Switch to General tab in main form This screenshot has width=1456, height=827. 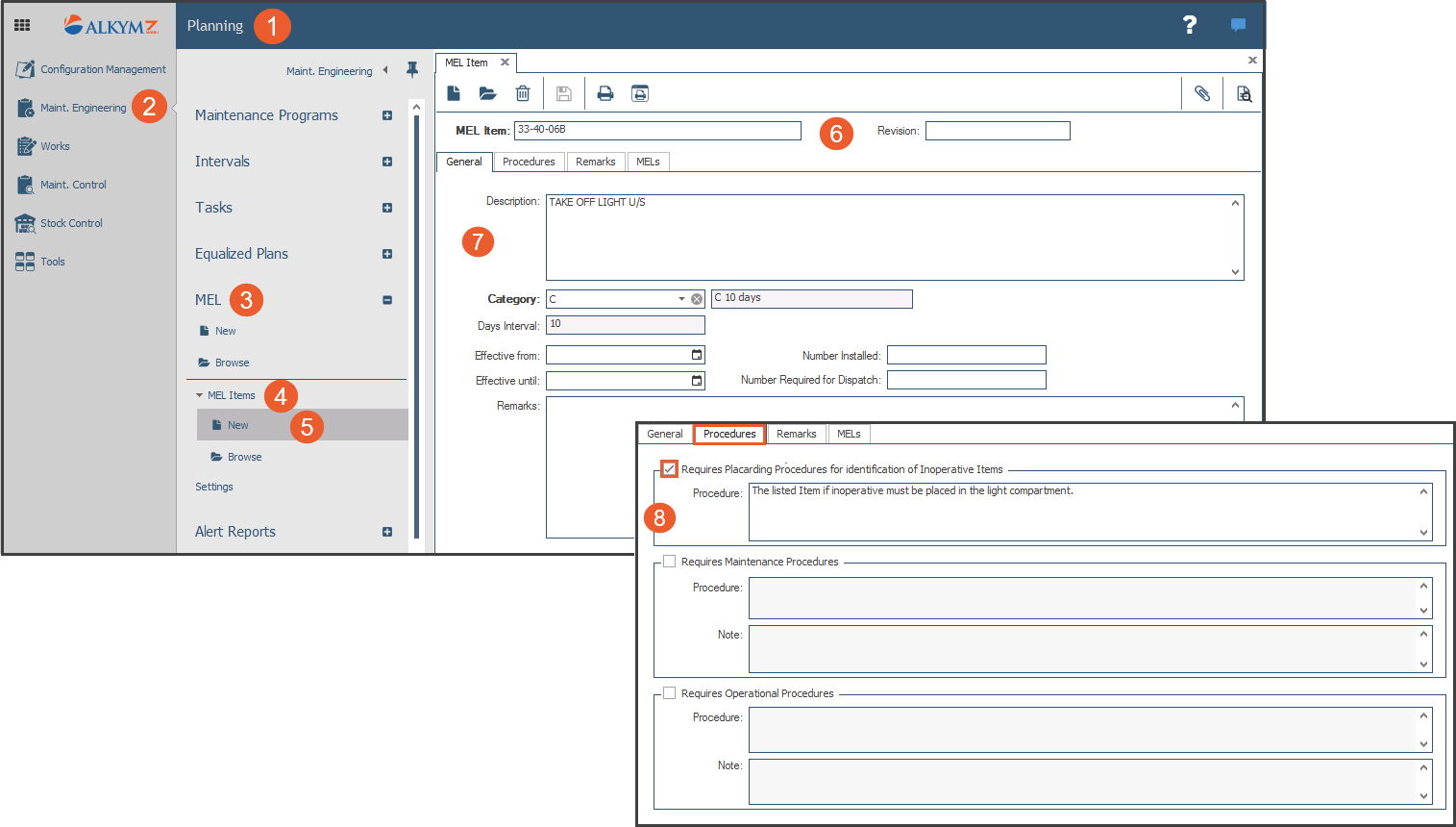click(x=464, y=162)
